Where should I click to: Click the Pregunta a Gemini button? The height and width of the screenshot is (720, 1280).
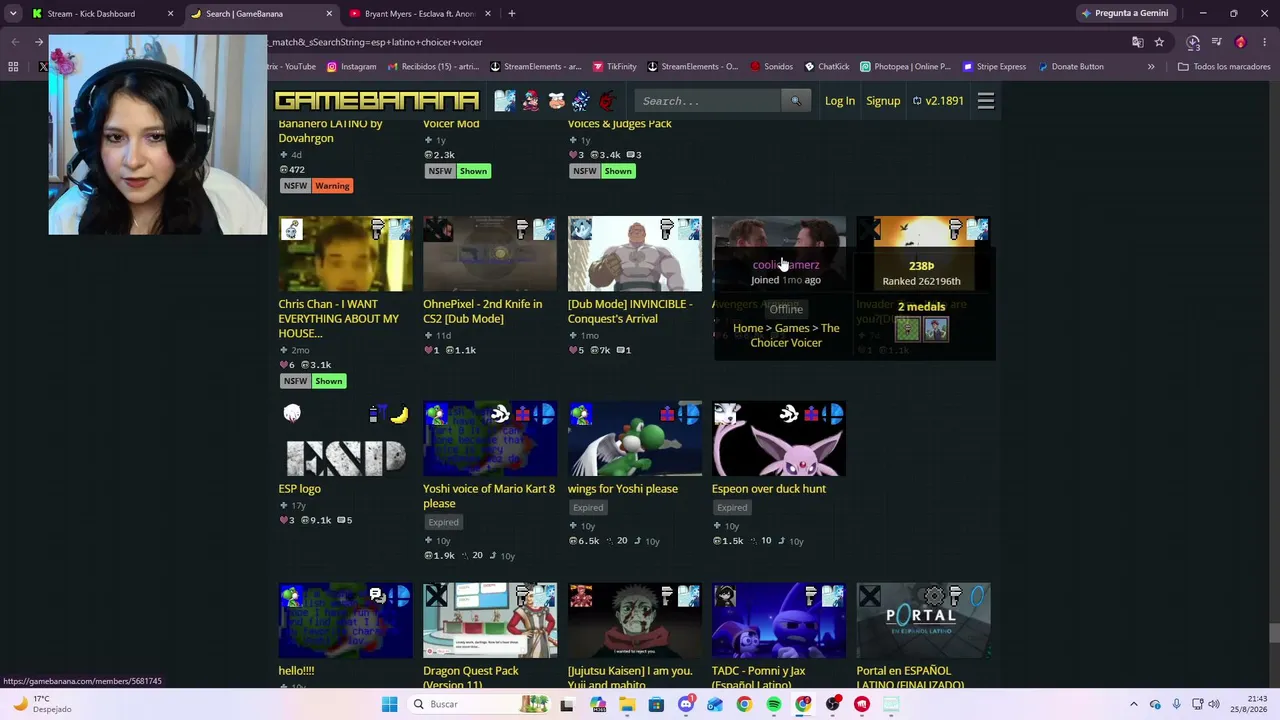(x=1125, y=14)
